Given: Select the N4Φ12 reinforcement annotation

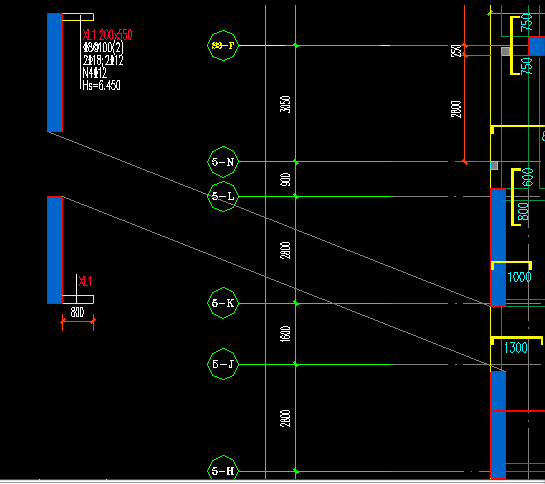Looking at the screenshot, I should pos(95,73).
